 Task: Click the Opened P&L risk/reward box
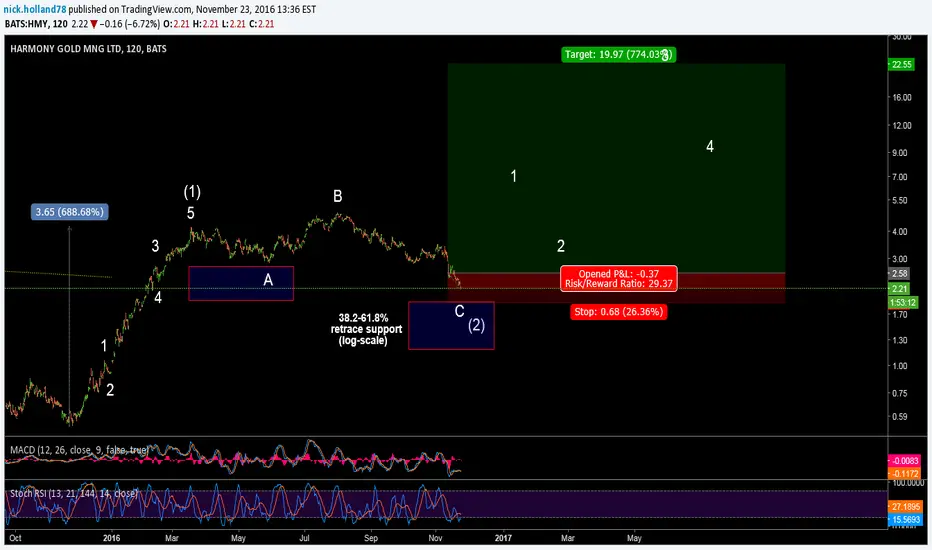click(x=618, y=278)
